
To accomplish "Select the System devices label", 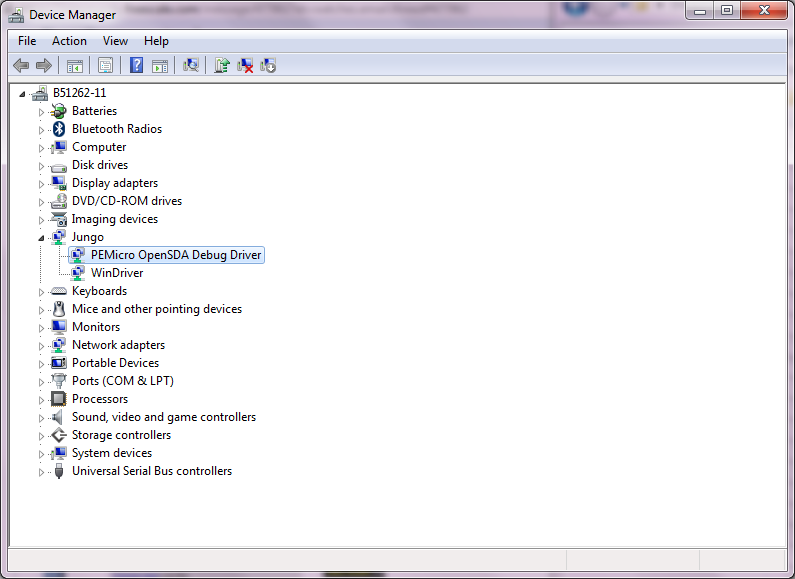I will point(112,453).
